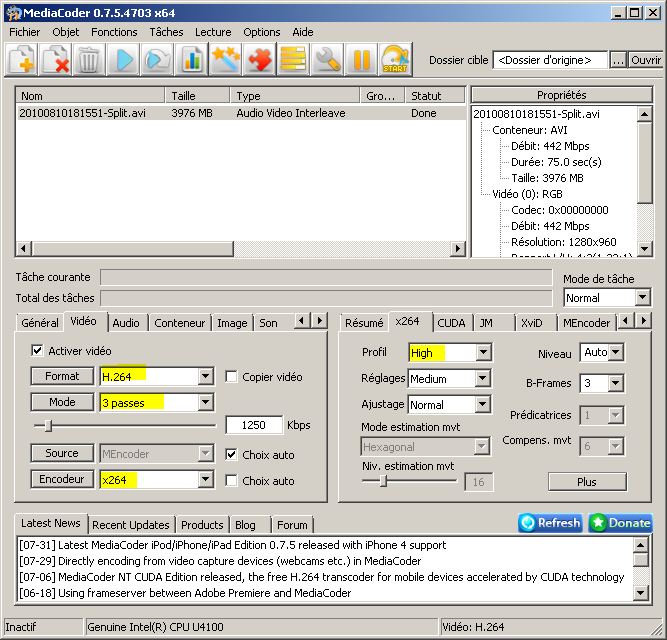This screenshot has width=667, height=640.
Task: Click the Niv. estimation mvt slider
Action: (383, 481)
